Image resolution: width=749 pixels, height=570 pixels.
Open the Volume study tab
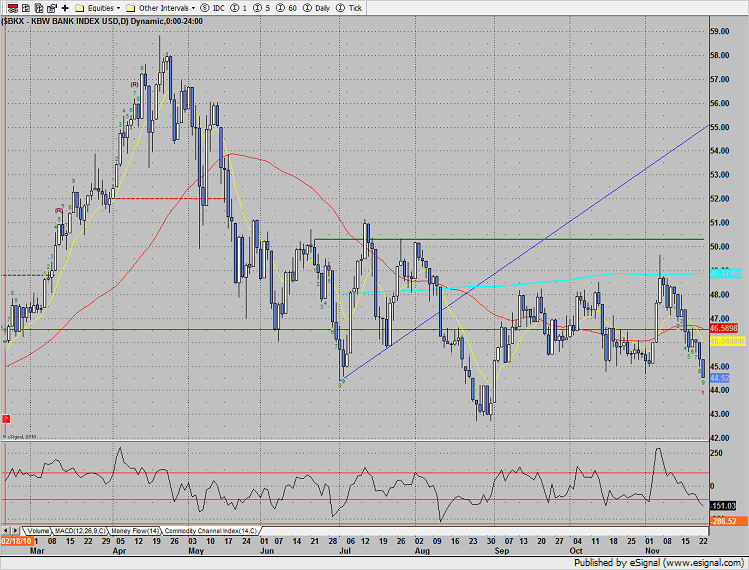[38, 531]
